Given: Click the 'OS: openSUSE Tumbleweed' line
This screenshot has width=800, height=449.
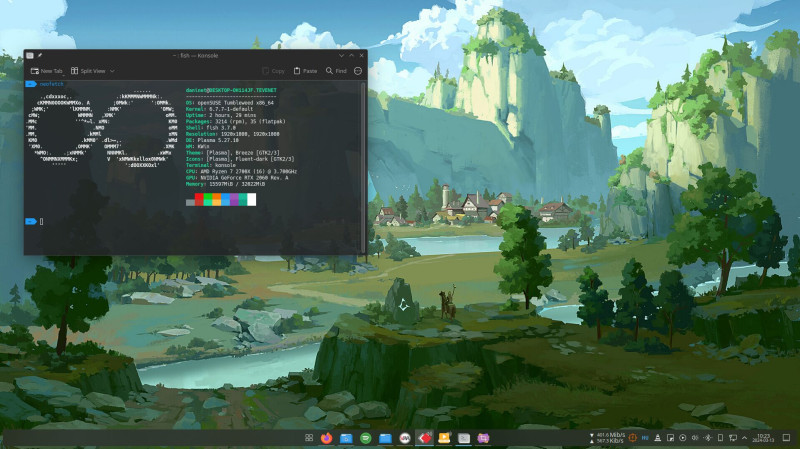Looking at the screenshot, I should [230, 103].
